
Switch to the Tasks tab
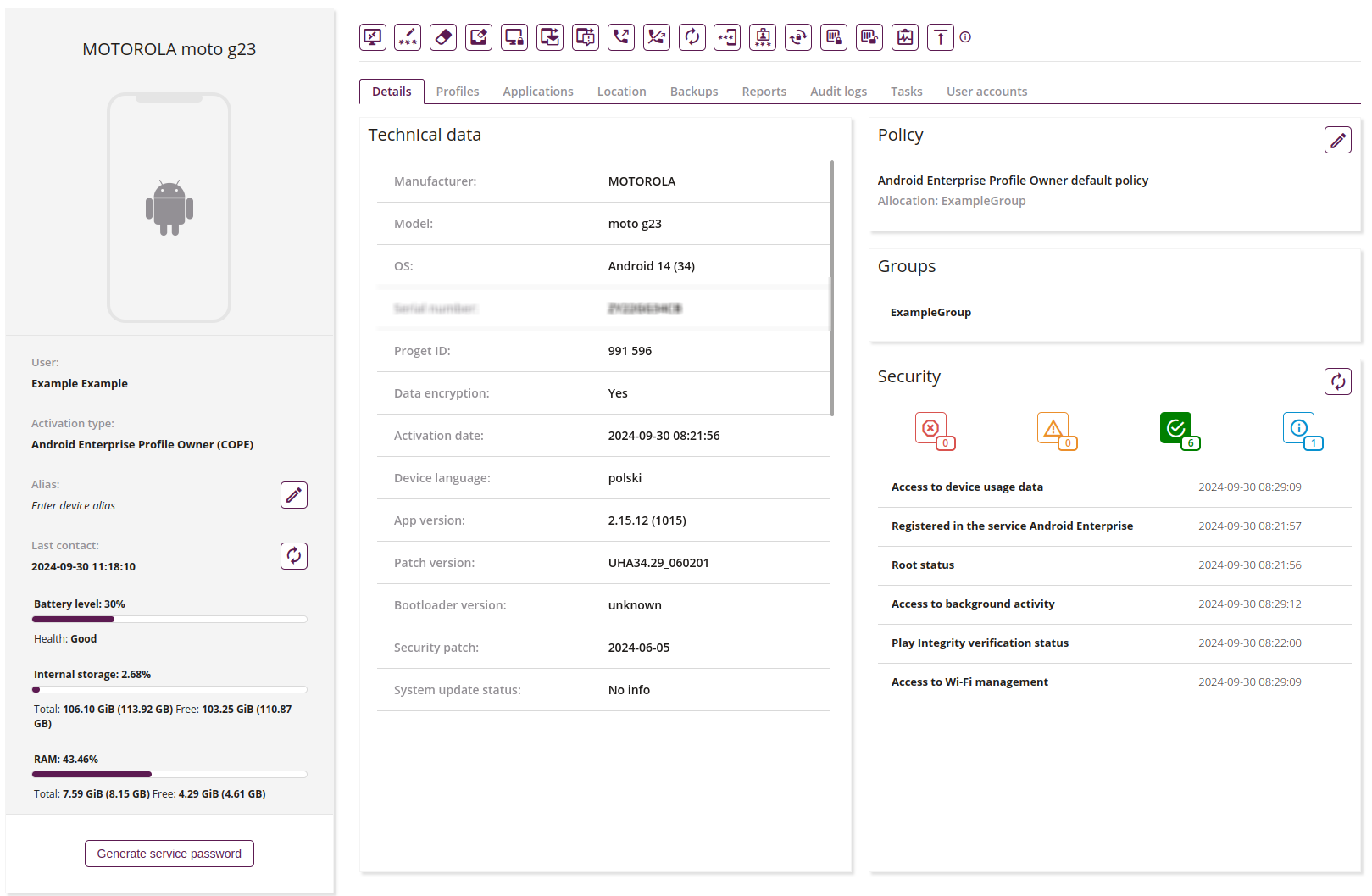pos(907,92)
